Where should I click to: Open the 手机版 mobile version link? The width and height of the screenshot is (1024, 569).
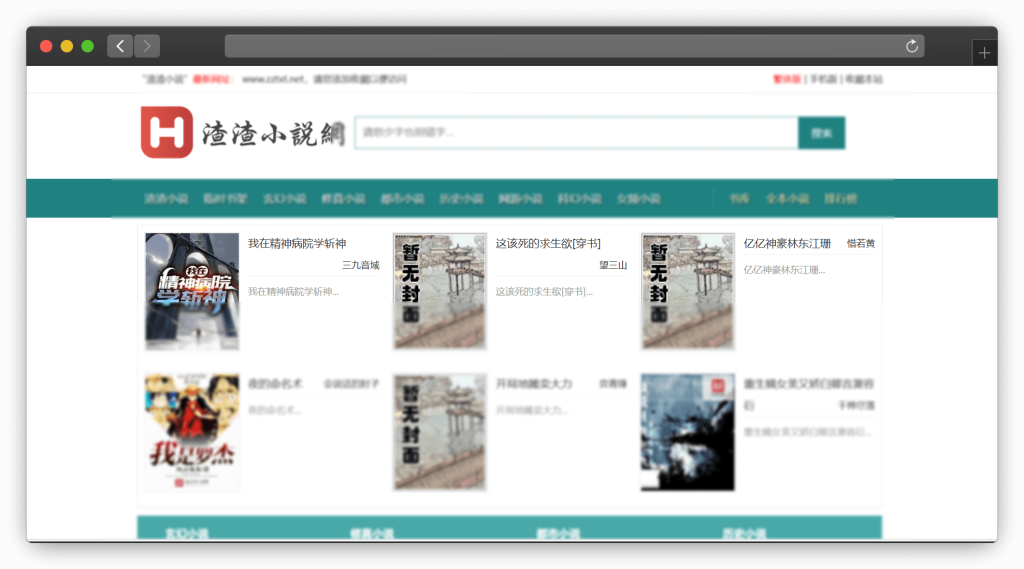[824, 79]
